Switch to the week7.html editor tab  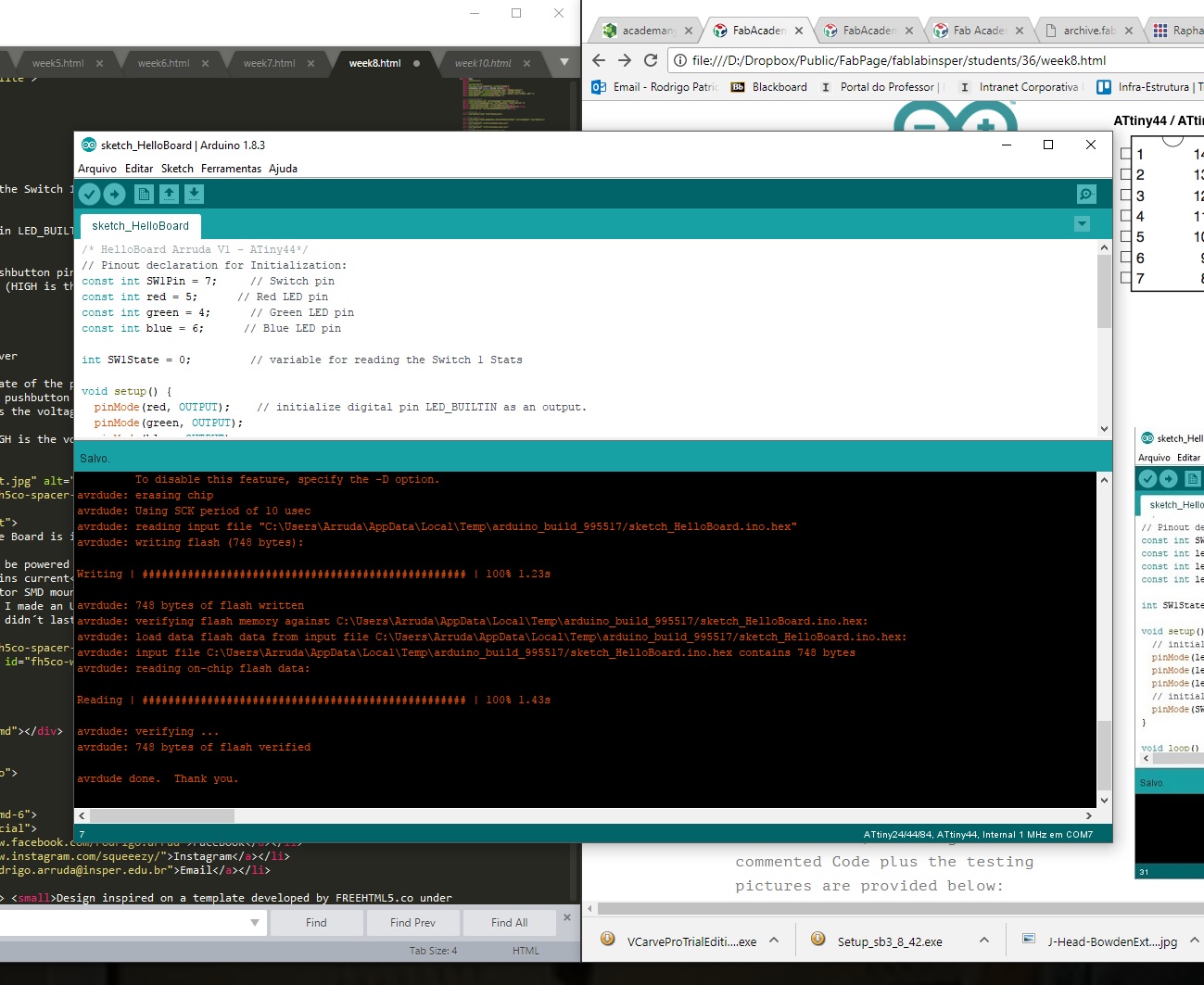click(x=269, y=64)
